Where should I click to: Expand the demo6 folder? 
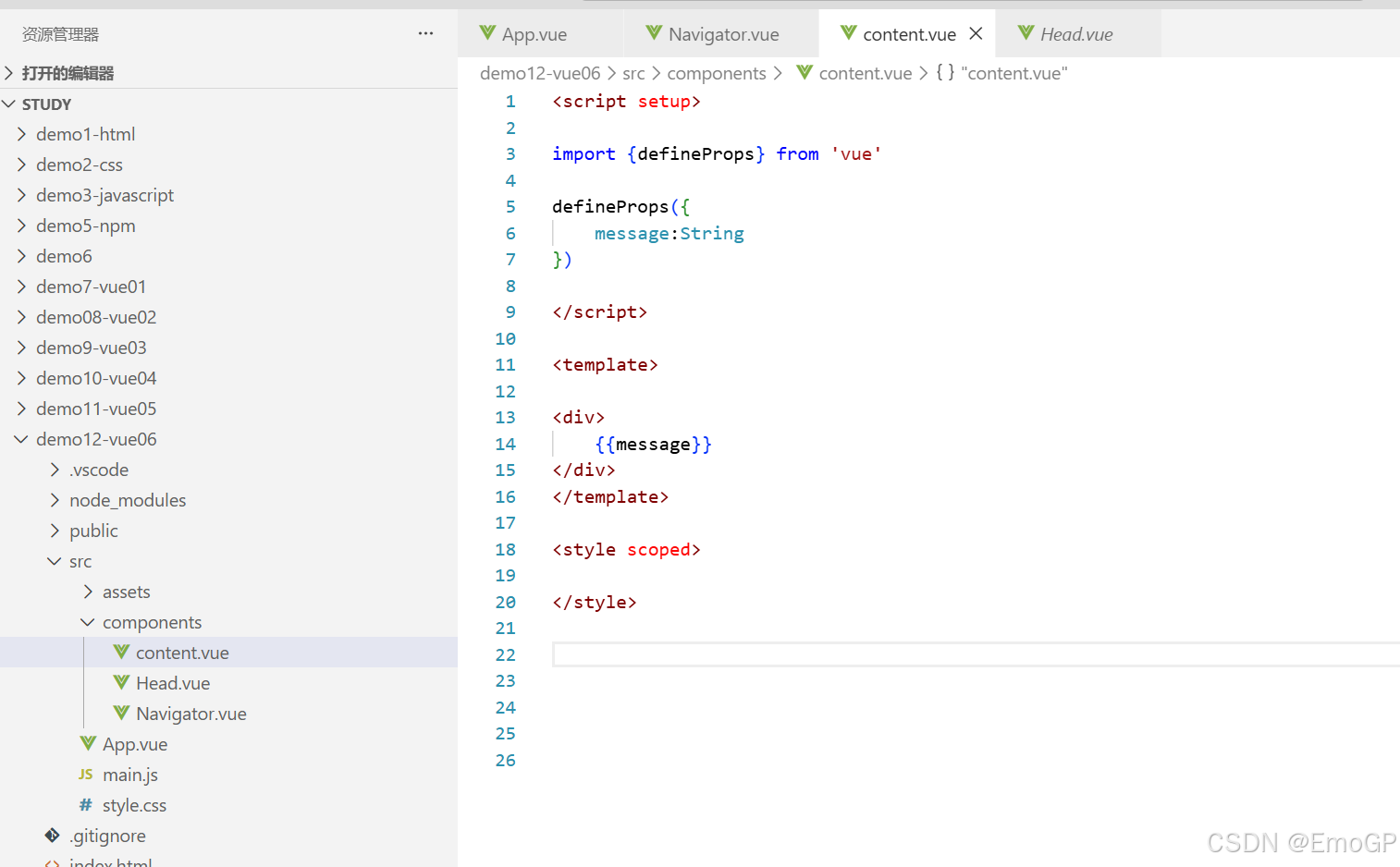pos(21,256)
